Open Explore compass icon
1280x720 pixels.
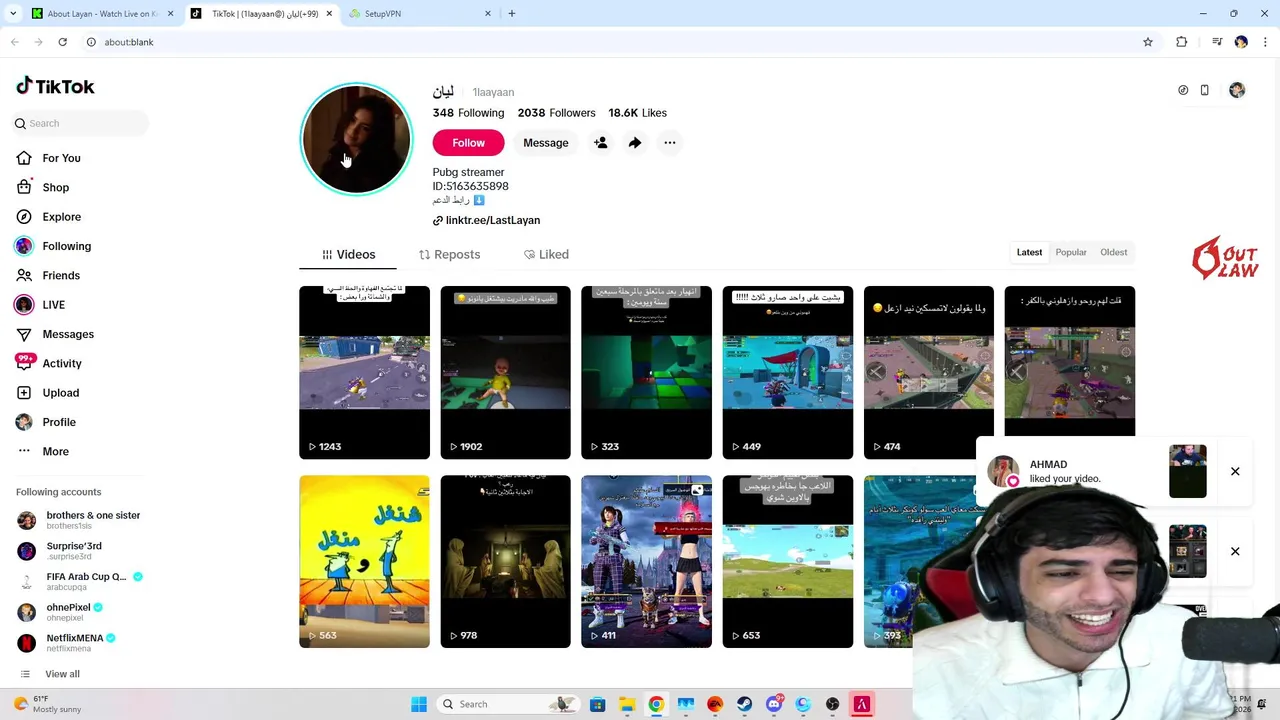coord(24,217)
